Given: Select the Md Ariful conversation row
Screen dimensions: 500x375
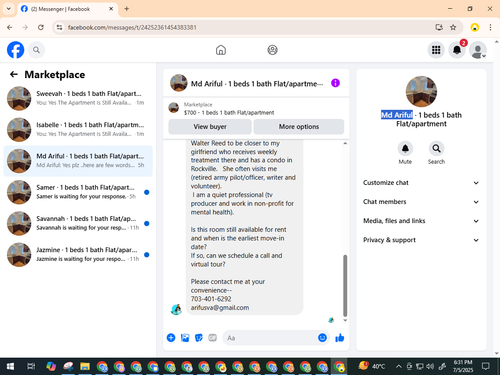Looking at the screenshot, I should 78,161.
